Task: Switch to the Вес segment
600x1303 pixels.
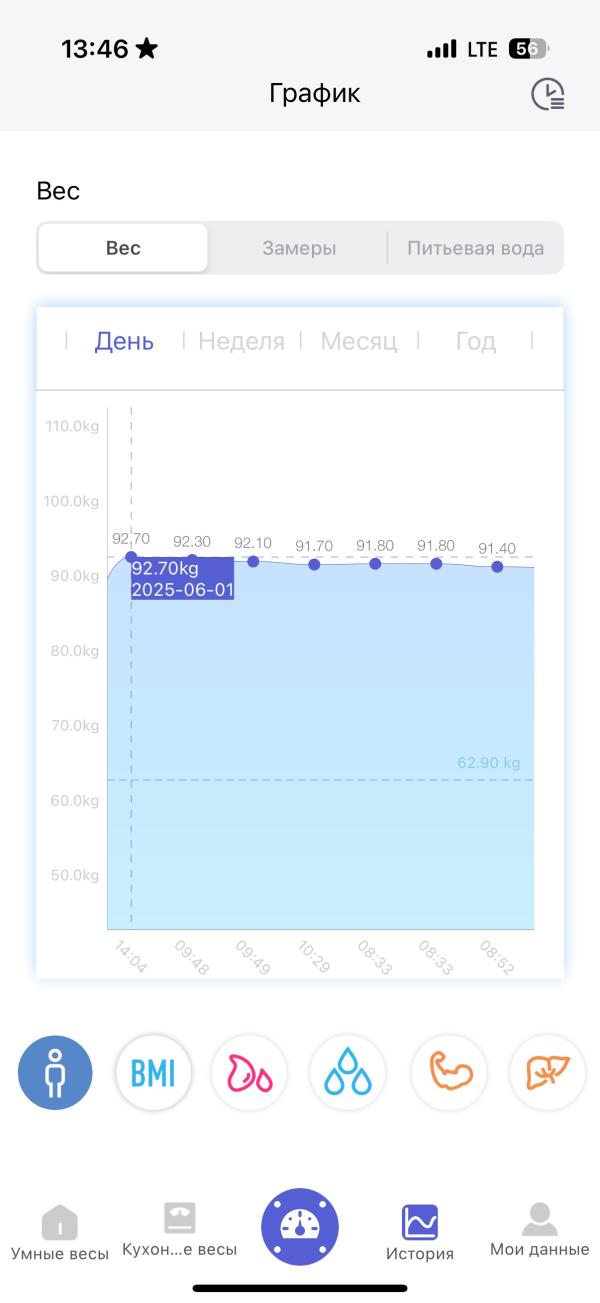Action: [123, 248]
